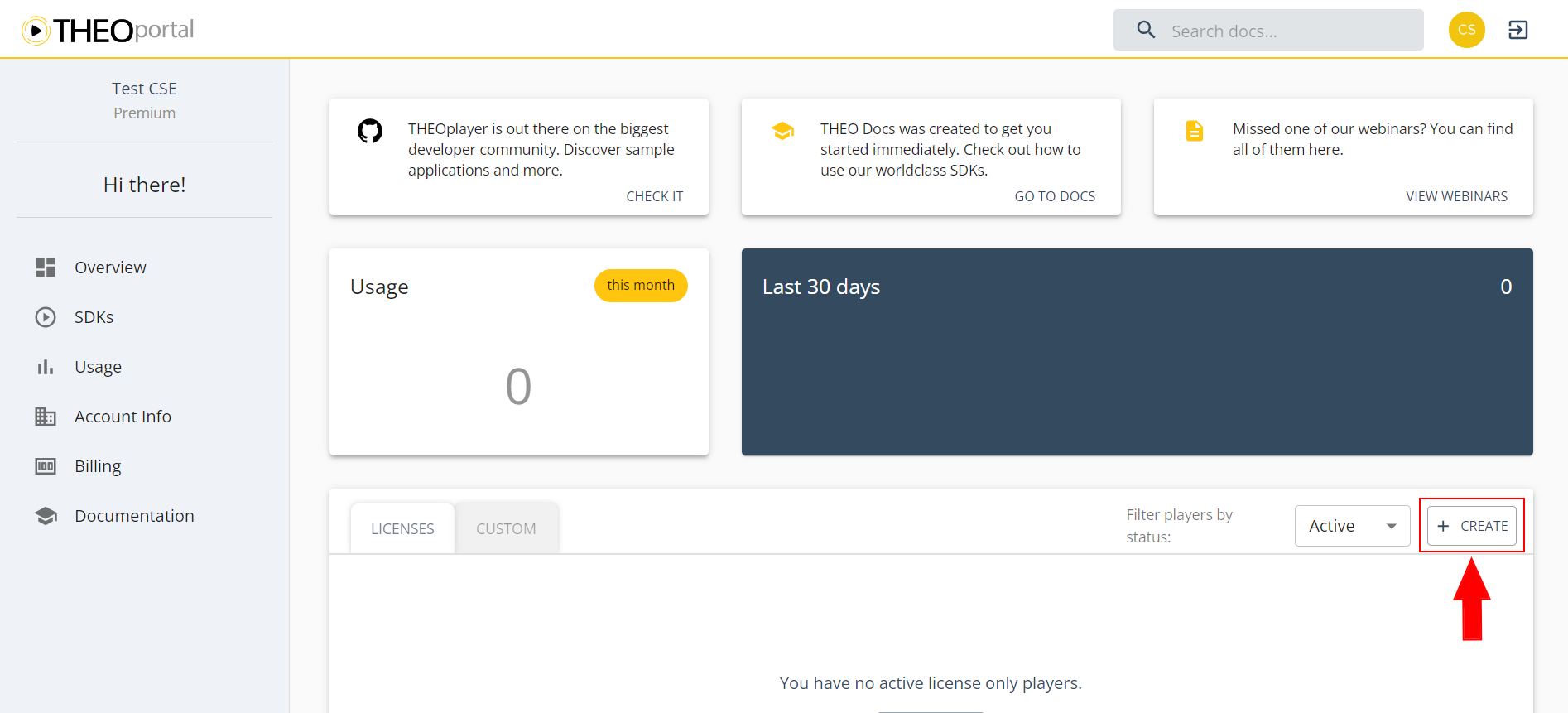Viewport: 1568px width, 713px height.
Task: Click the 'Hi there!' greeting text
Action: pyautogui.click(x=144, y=185)
